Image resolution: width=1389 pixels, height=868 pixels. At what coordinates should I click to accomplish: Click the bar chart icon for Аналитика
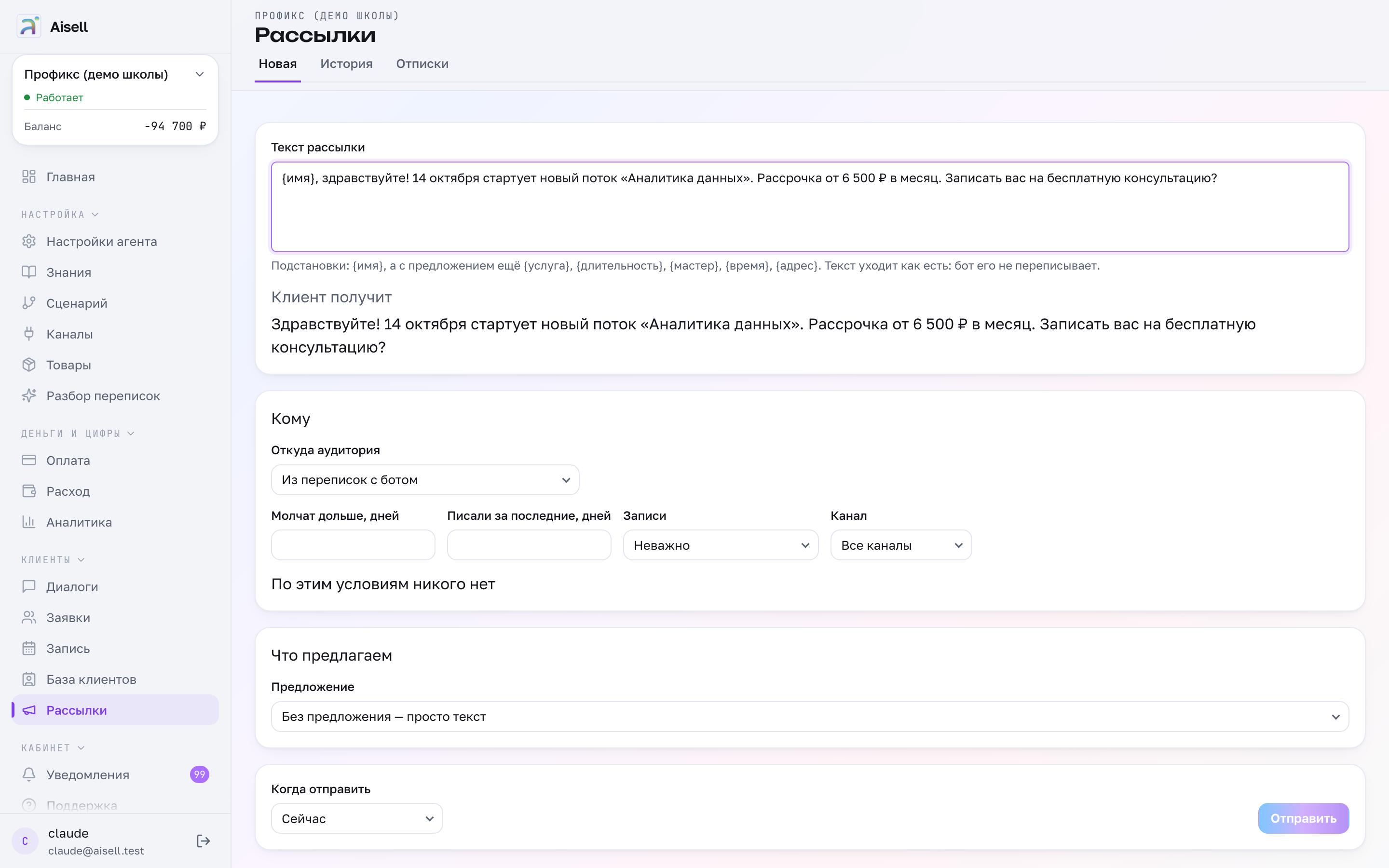pos(29,522)
